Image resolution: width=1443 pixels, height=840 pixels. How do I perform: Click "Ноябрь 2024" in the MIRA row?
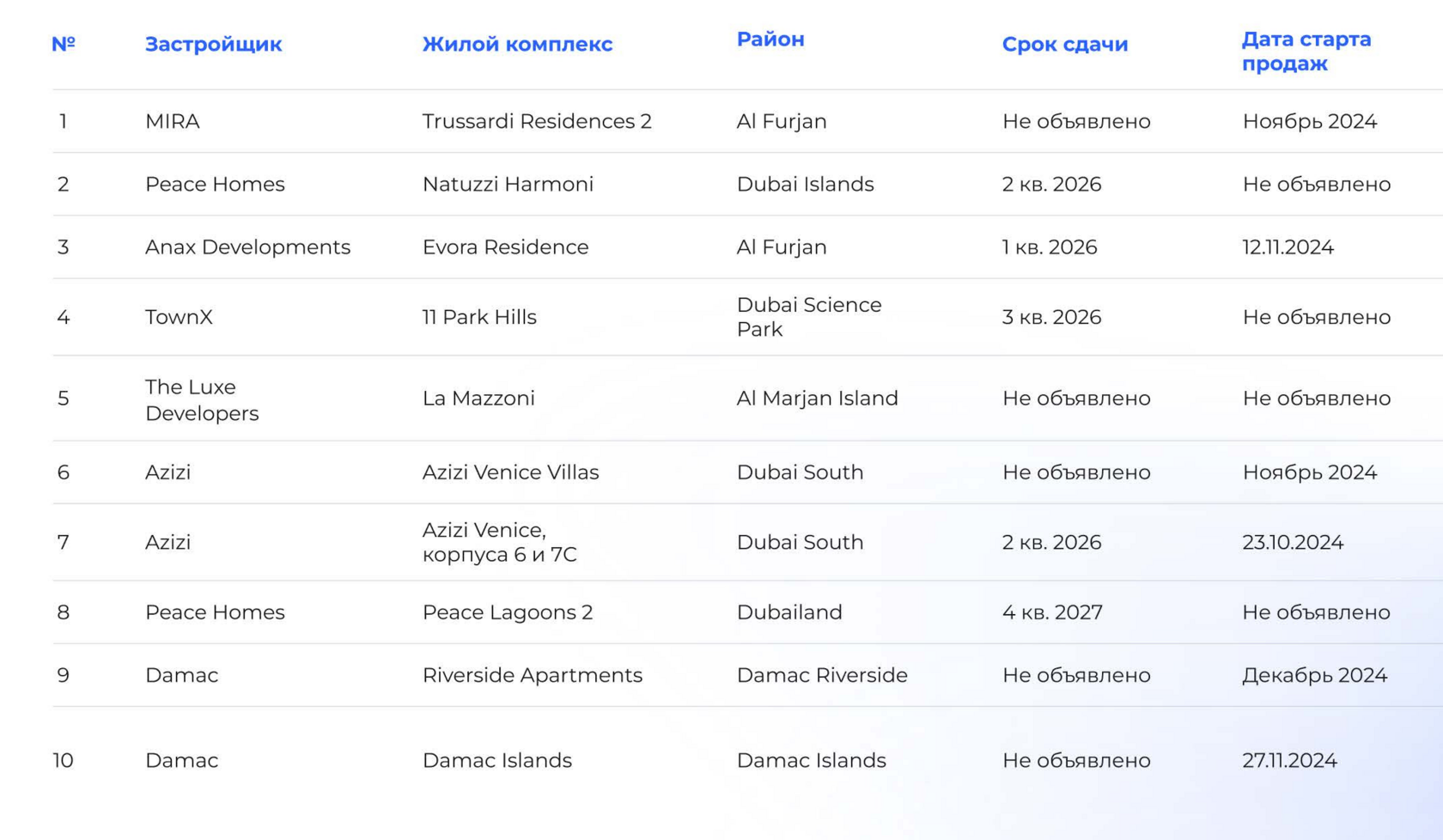tap(1309, 121)
